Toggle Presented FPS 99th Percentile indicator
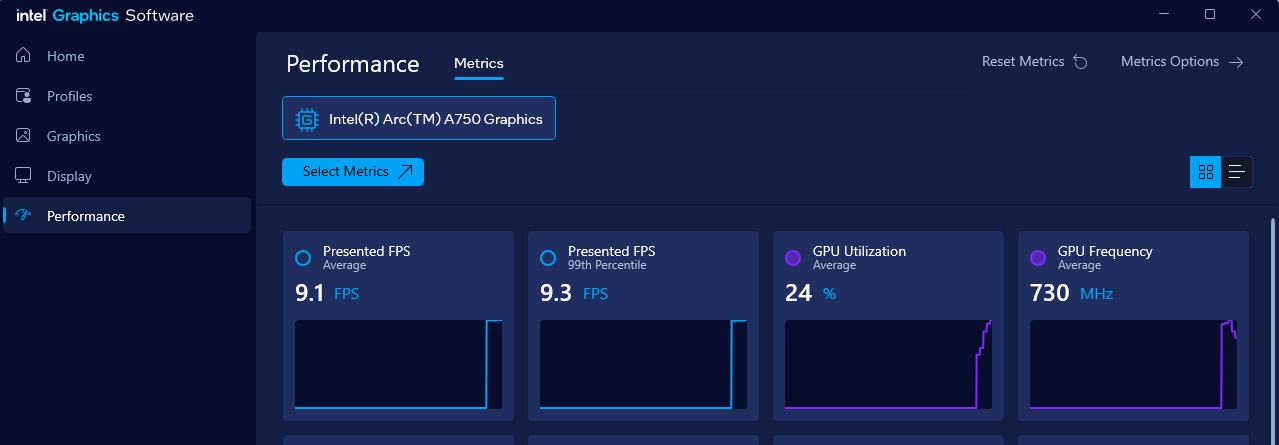This screenshot has height=445, width=1279. click(x=548, y=258)
